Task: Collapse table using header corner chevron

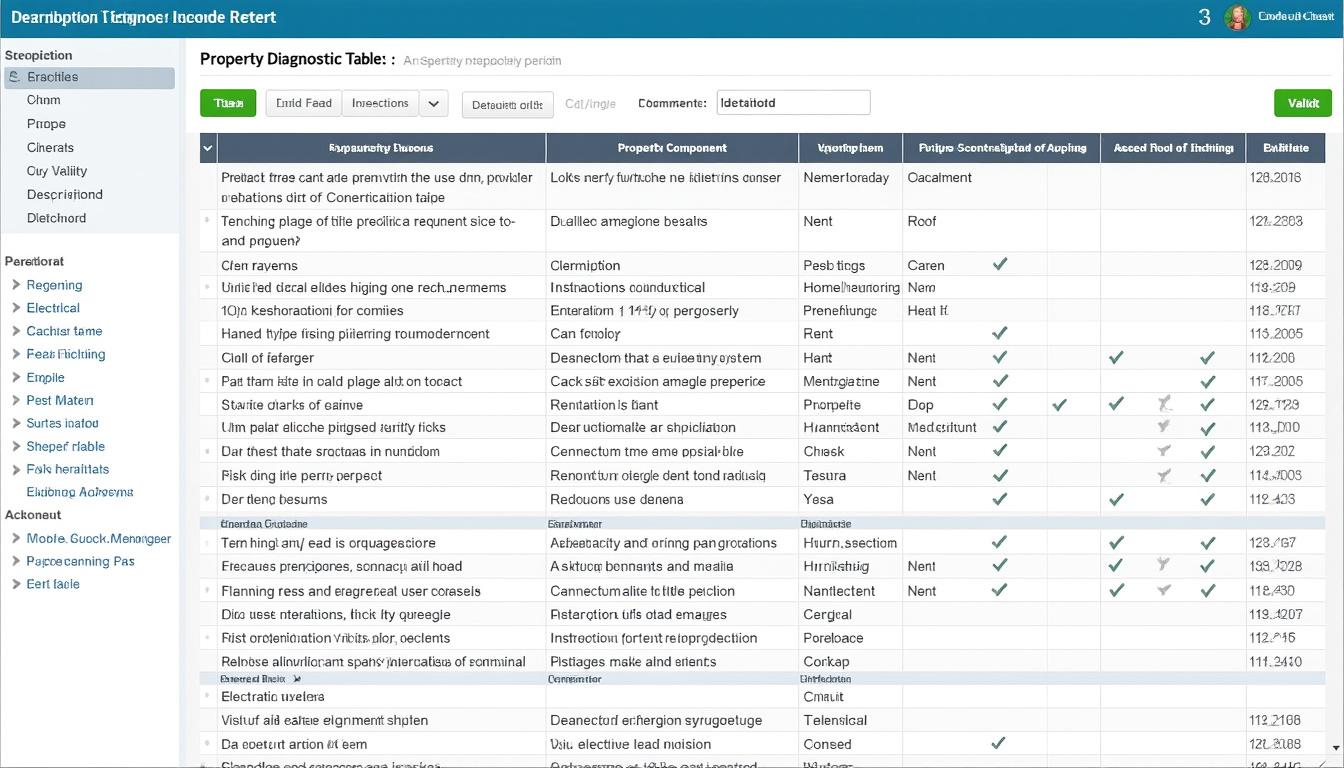Action: click(208, 148)
